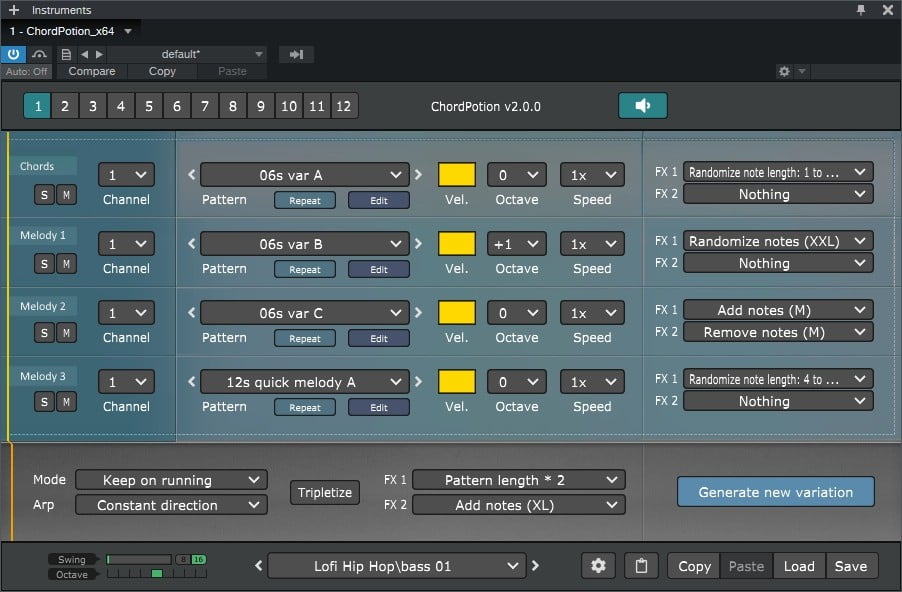Viewport: 902px width, 592px height.
Task: Click Melody 2 velocity yellow swatch
Action: coord(457,313)
